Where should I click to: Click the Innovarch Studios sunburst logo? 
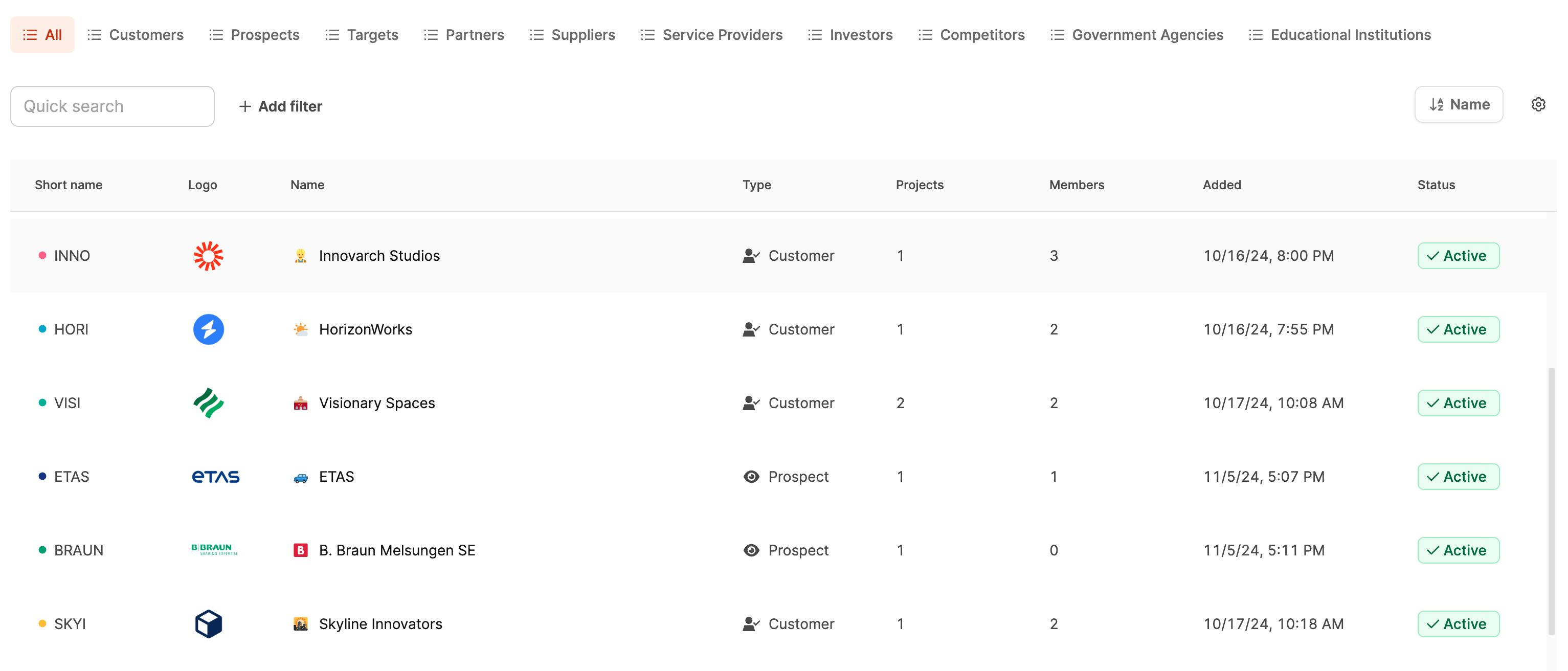(x=208, y=256)
